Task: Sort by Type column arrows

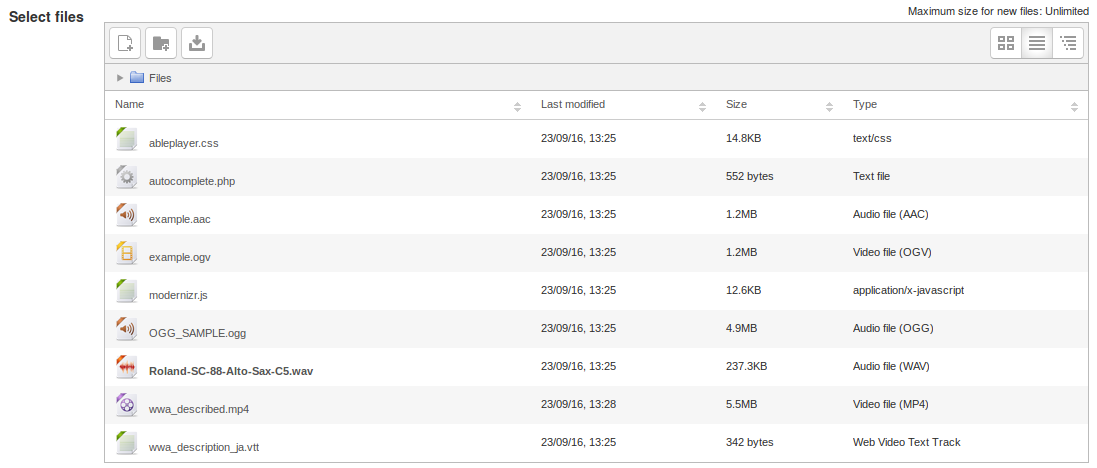Action: click(1074, 107)
